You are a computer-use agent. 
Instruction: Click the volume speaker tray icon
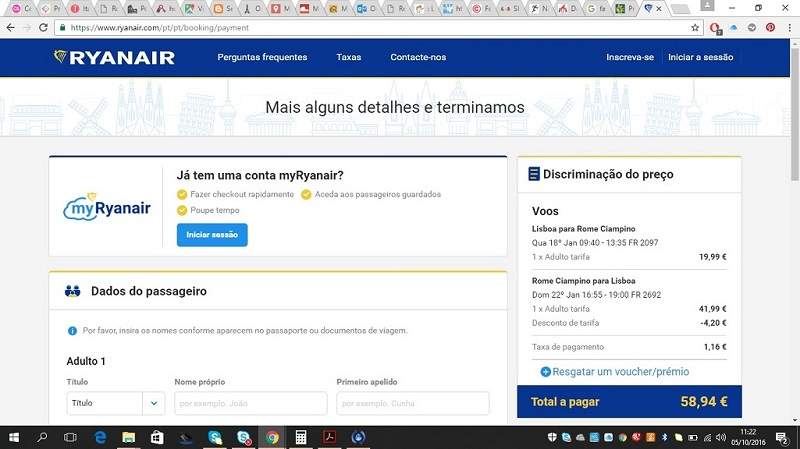720,437
